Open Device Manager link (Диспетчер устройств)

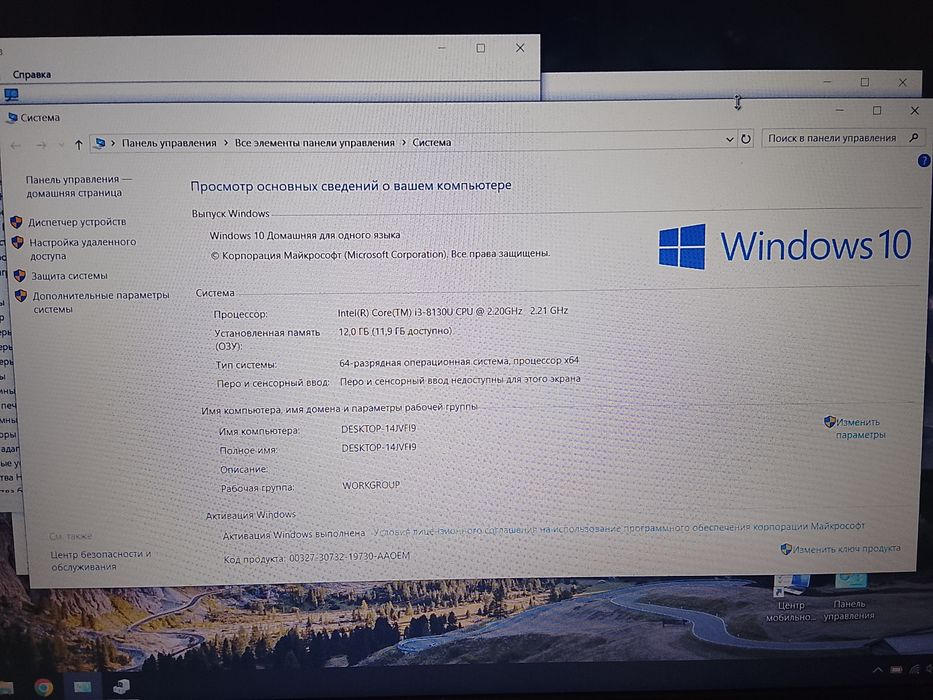77,222
